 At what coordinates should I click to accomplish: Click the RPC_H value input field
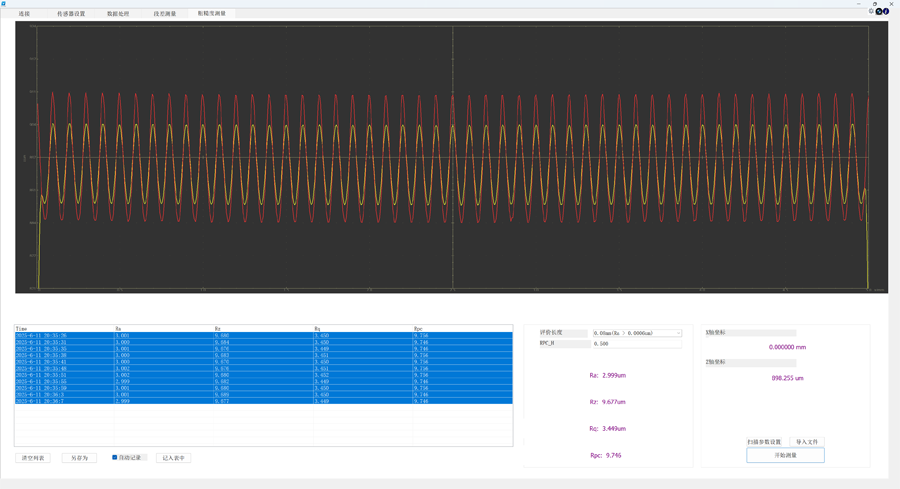[x=636, y=344]
